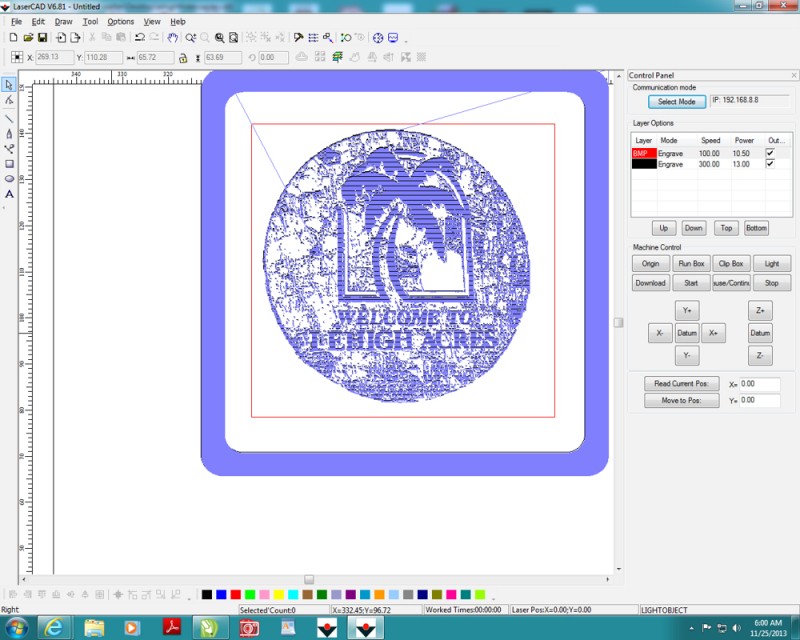Select the Ellipse drawing tool
The width and height of the screenshot is (800, 640).
click(x=9, y=178)
